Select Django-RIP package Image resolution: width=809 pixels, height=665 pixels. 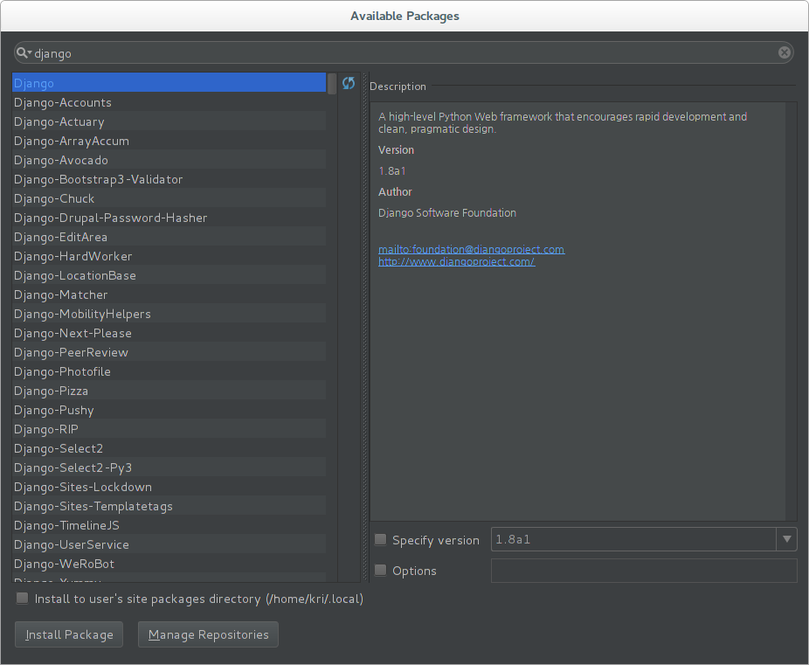click(169, 429)
